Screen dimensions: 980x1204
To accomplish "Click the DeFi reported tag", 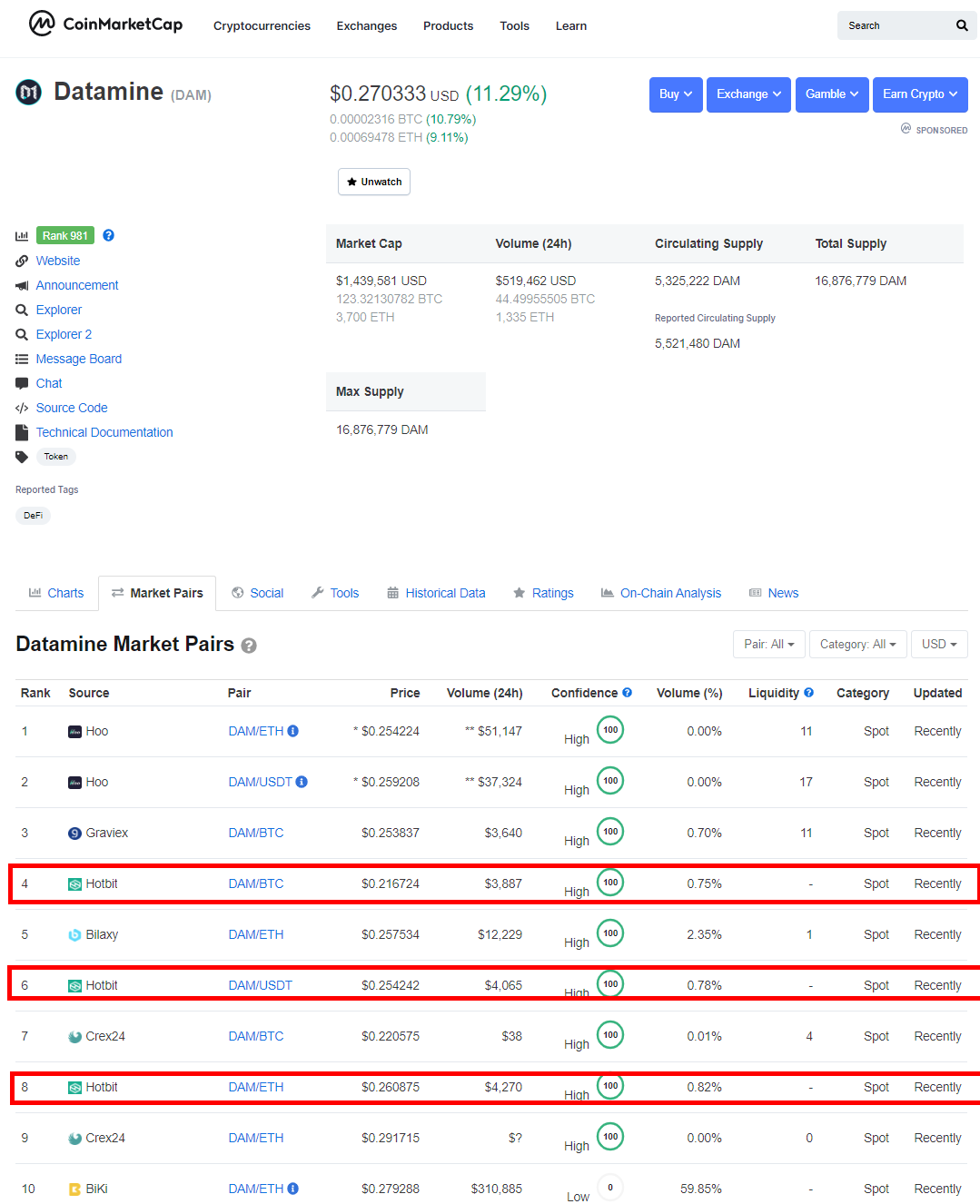I will (33, 516).
